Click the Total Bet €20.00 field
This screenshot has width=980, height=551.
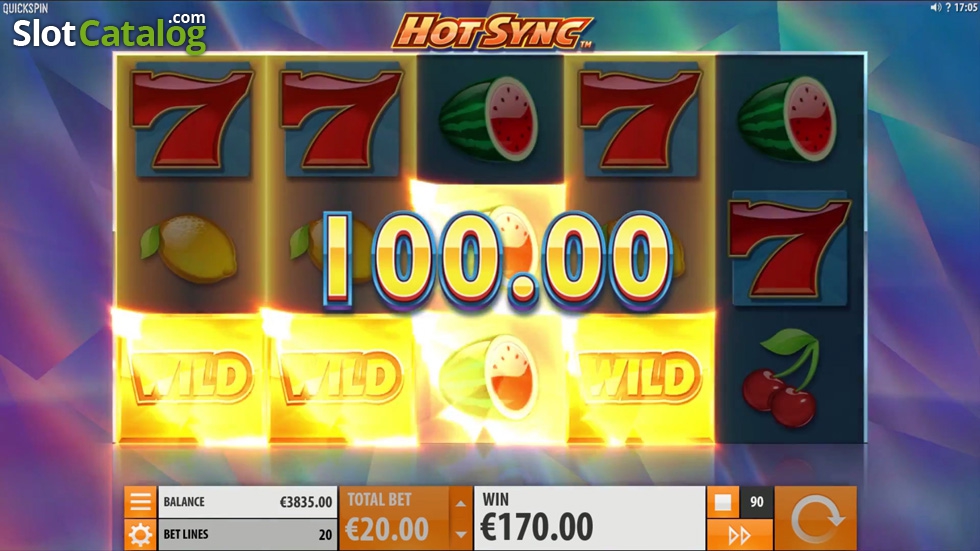click(x=394, y=519)
